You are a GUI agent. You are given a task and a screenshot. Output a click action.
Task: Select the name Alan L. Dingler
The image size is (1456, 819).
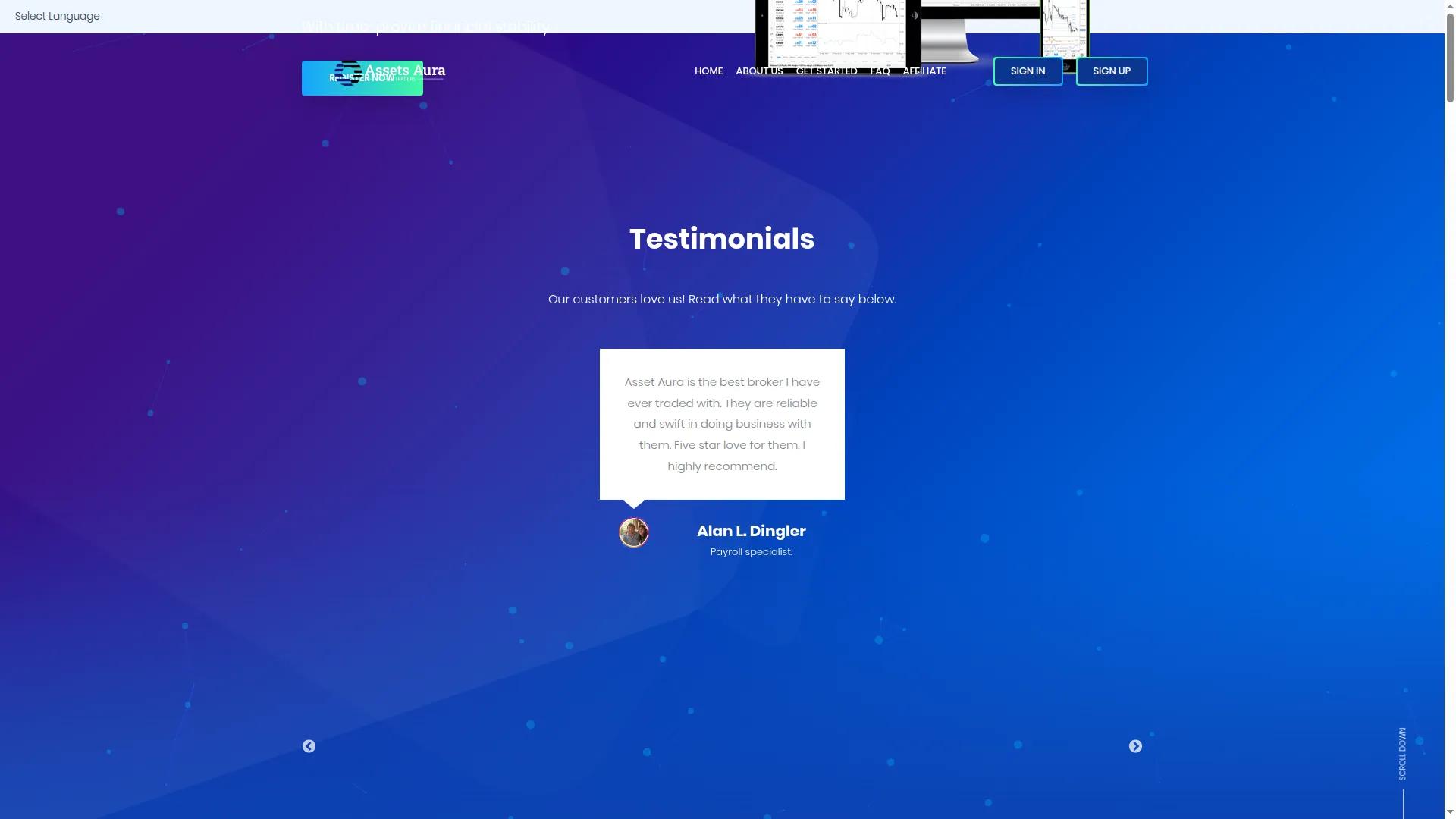(751, 531)
